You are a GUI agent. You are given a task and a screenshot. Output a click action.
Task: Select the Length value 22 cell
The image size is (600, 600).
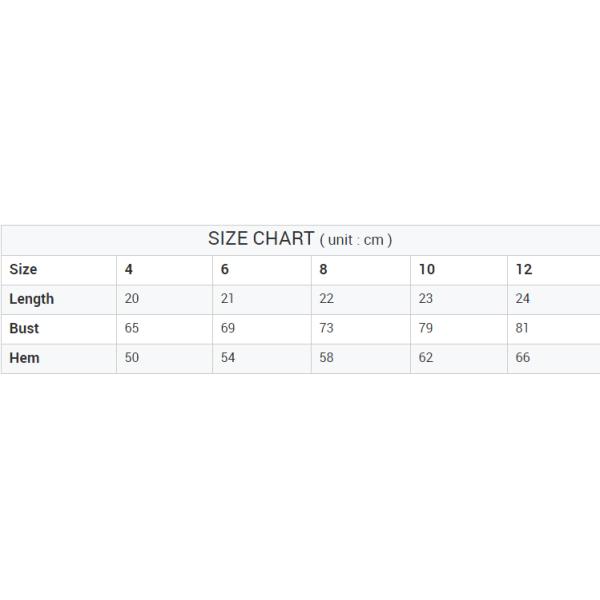[327, 299]
